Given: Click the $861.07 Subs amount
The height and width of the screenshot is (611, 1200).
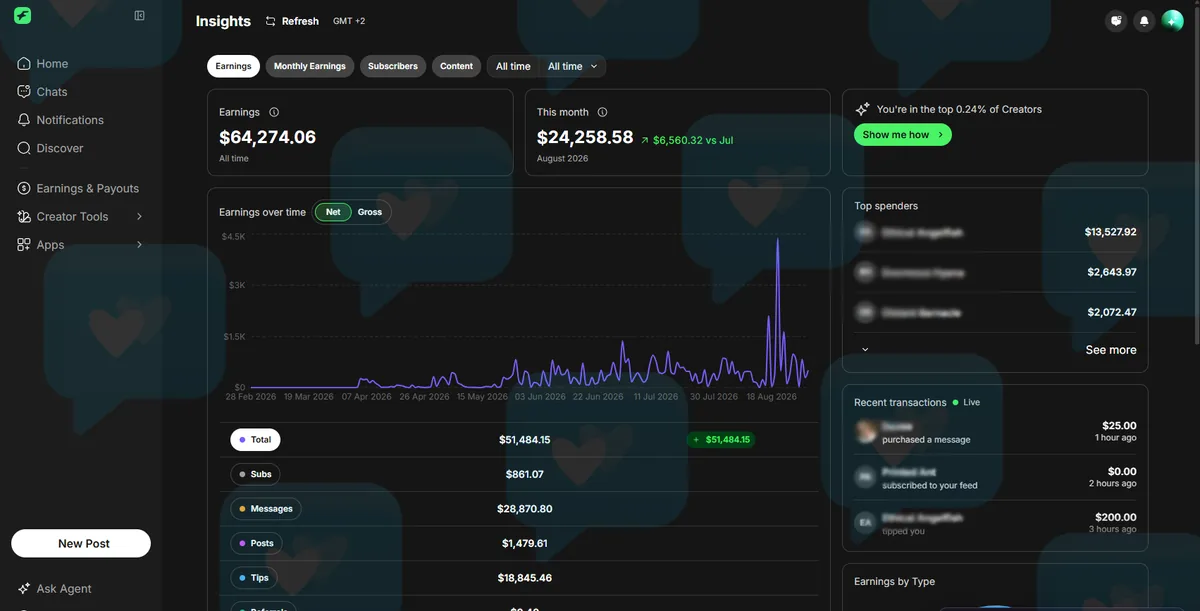Looking at the screenshot, I should pos(525,474).
